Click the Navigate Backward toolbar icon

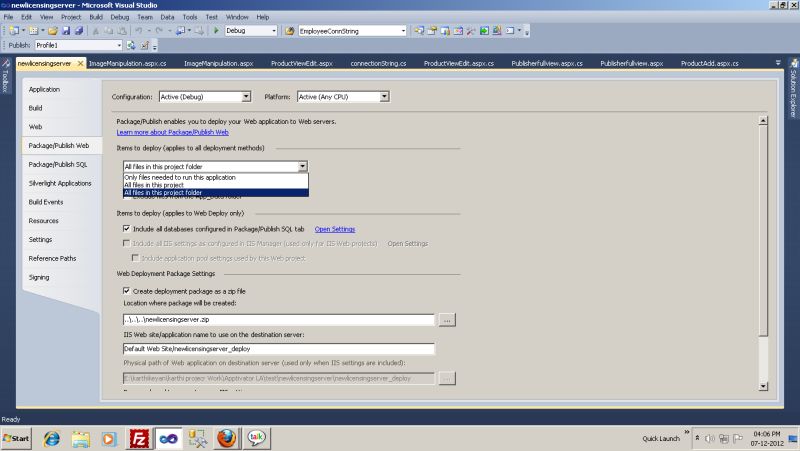click(x=180, y=31)
